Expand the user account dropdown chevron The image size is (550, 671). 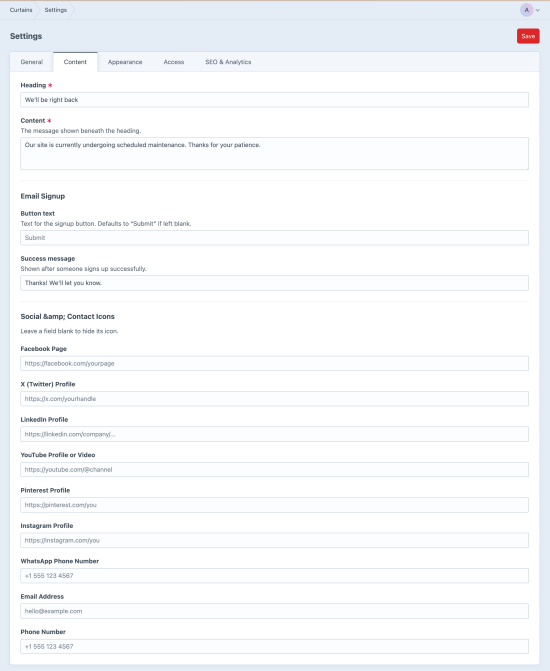click(x=538, y=10)
